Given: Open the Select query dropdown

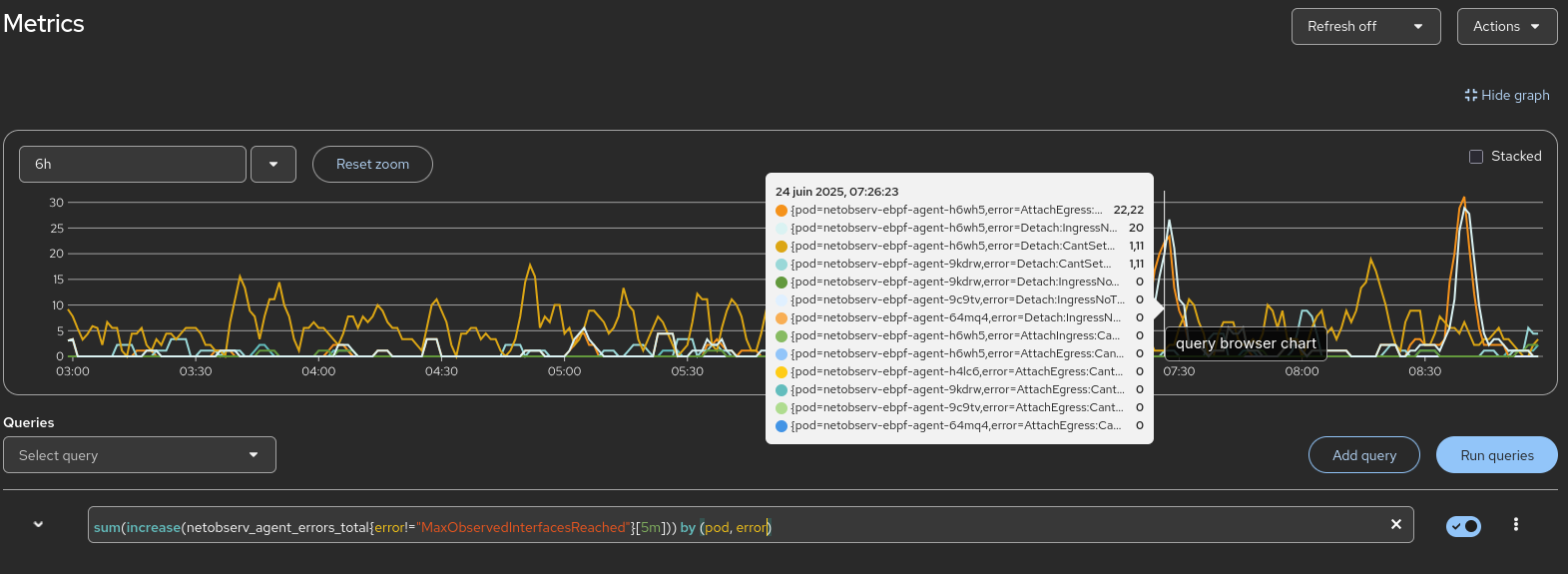Looking at the screenshot, I should (139, 455).
